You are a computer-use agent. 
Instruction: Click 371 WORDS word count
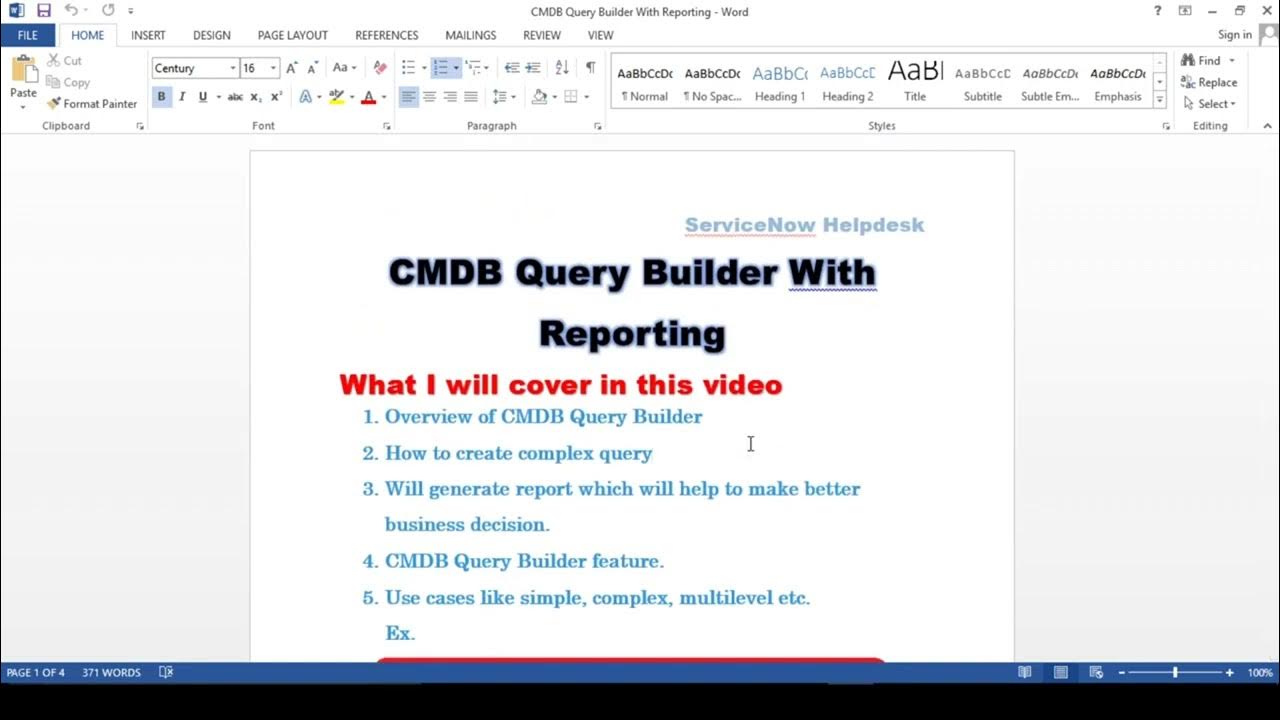[x=111, y=673]
